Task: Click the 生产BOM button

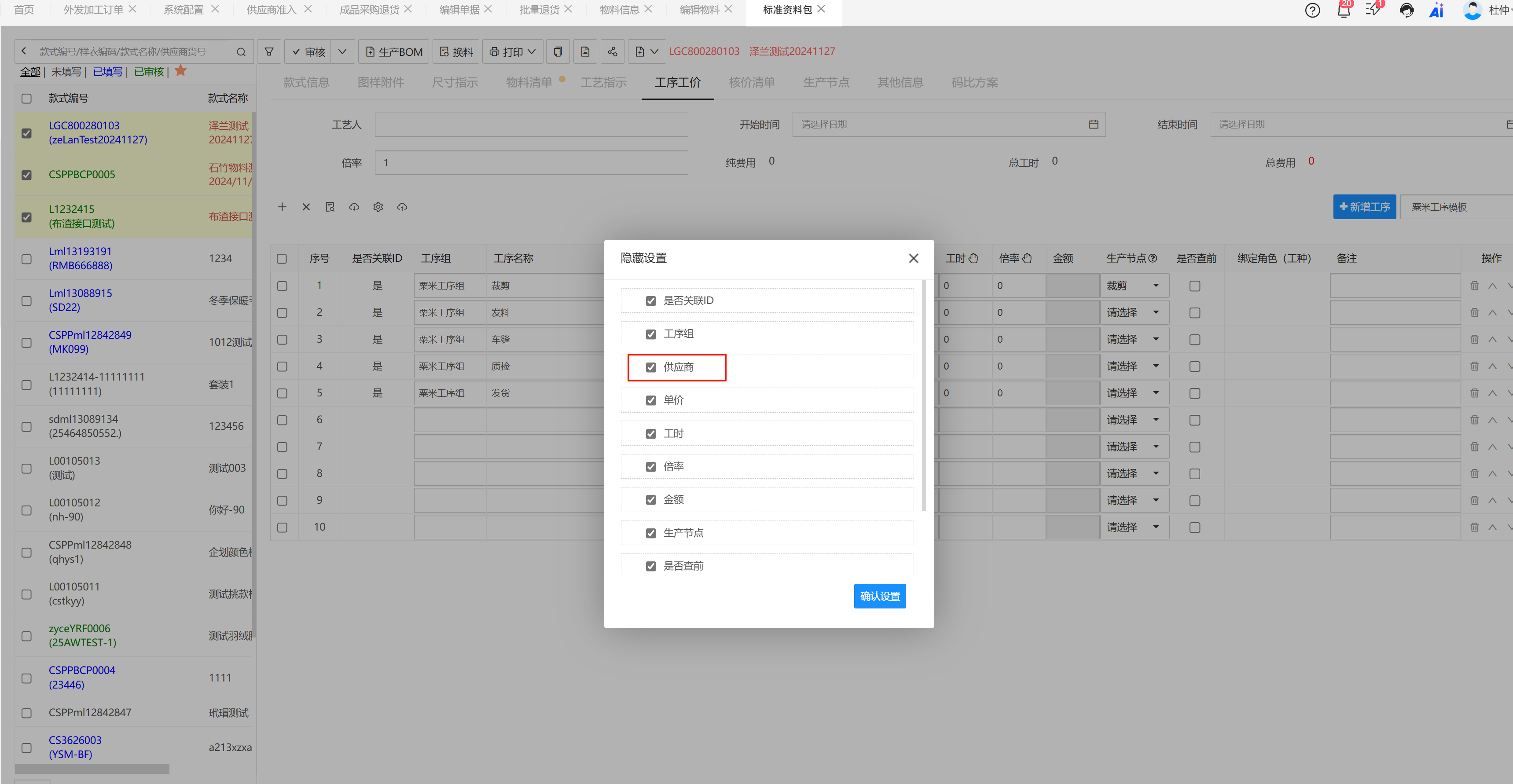Action: [394, 51]
